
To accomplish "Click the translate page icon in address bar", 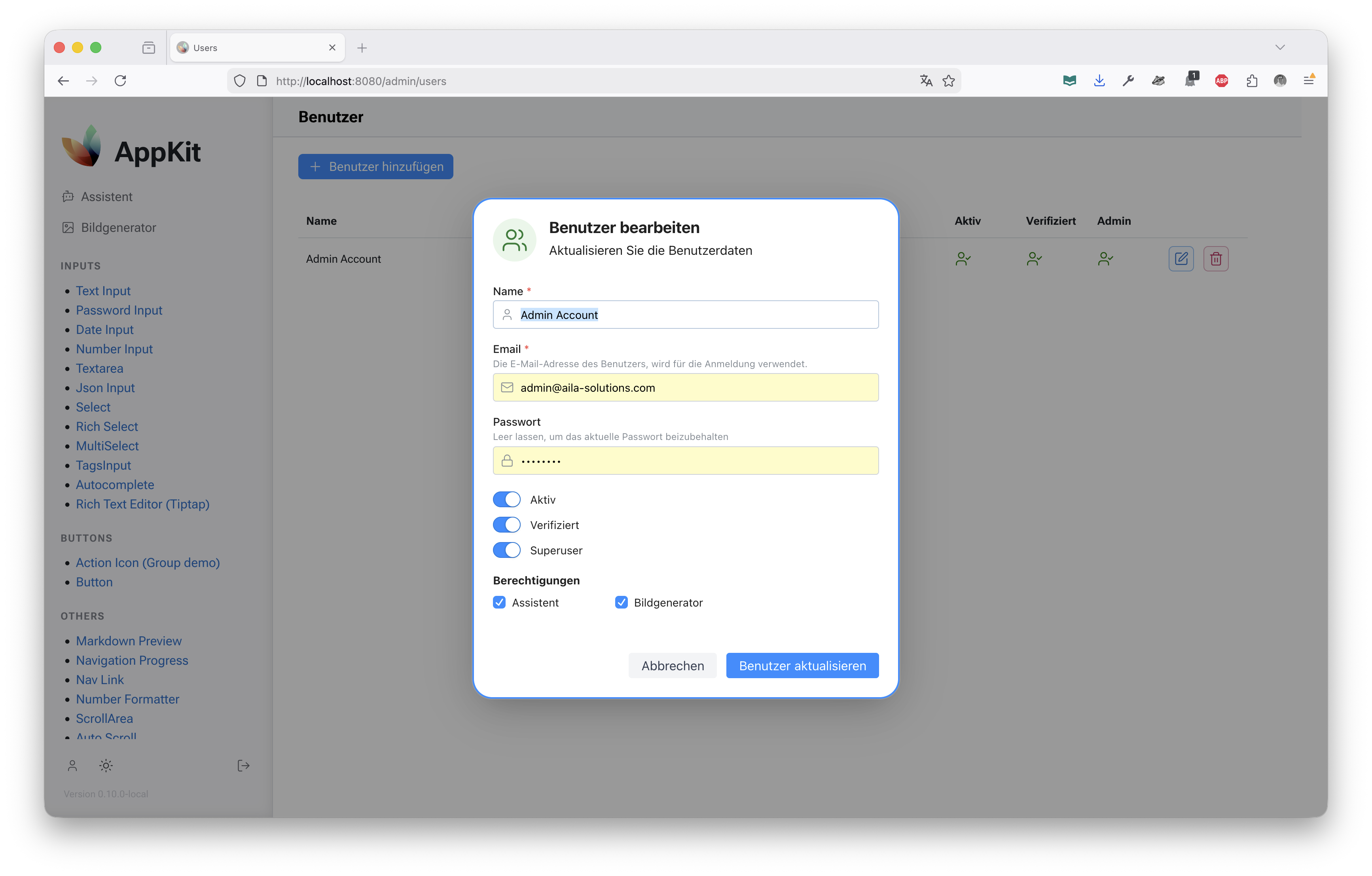I will (x=926, y=81).
